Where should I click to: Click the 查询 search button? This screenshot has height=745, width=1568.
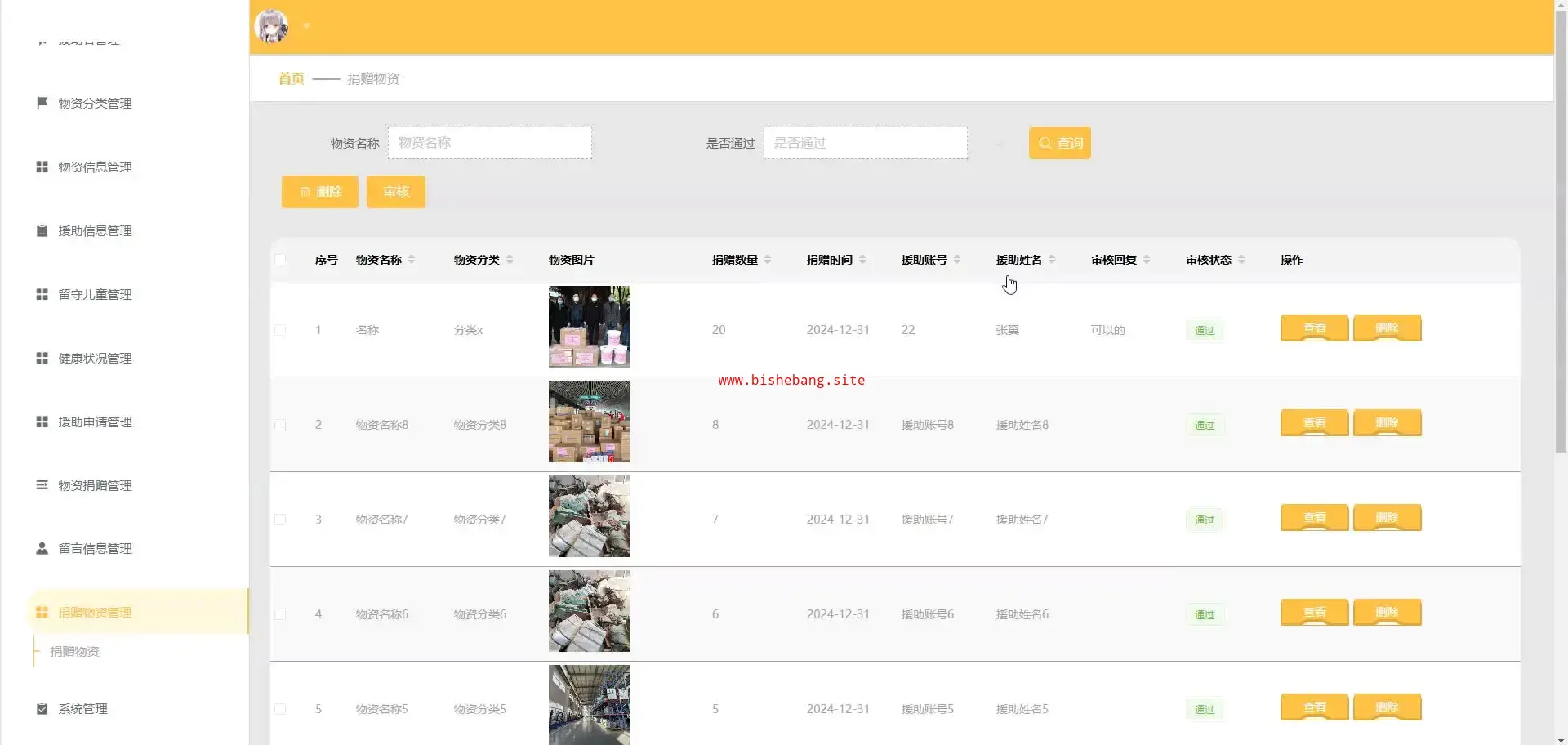coord(1059,143)
